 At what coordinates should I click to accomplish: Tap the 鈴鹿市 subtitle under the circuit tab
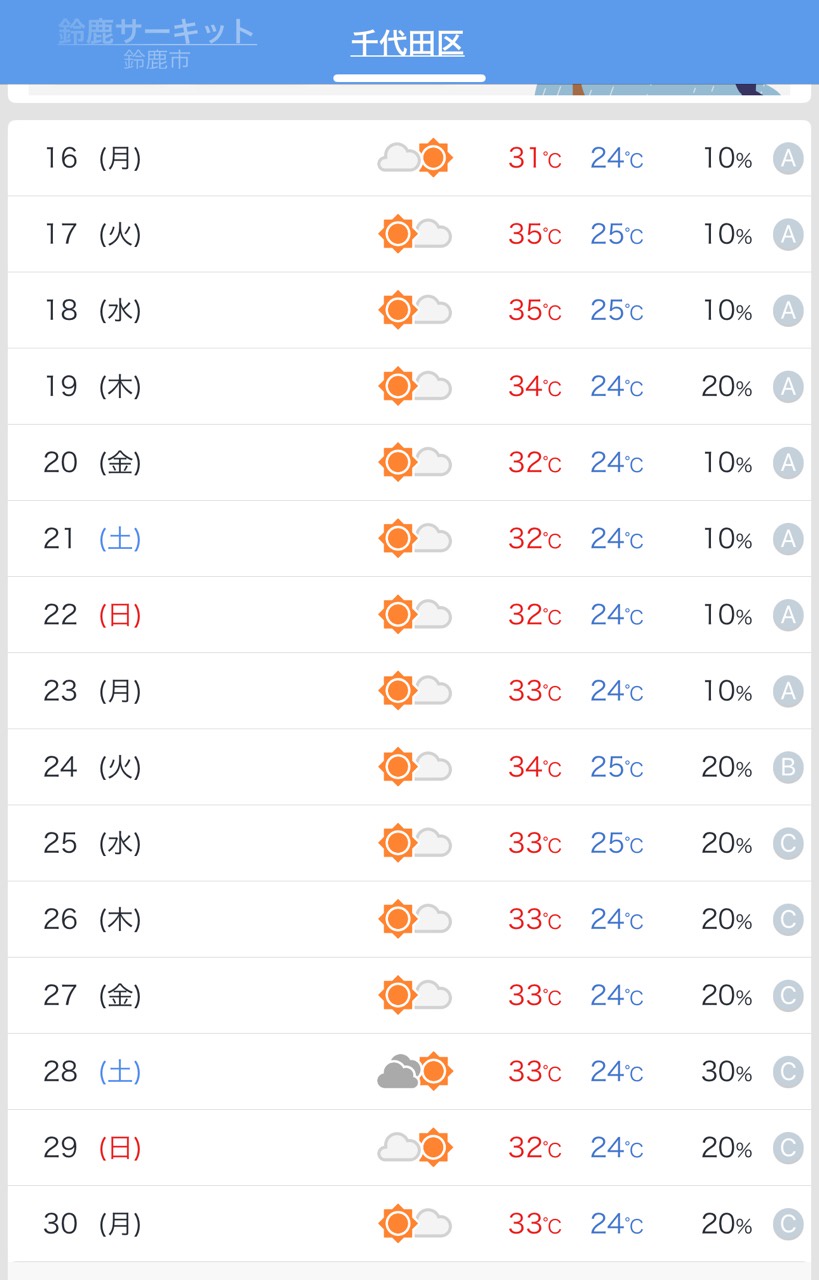click(157, 61)
